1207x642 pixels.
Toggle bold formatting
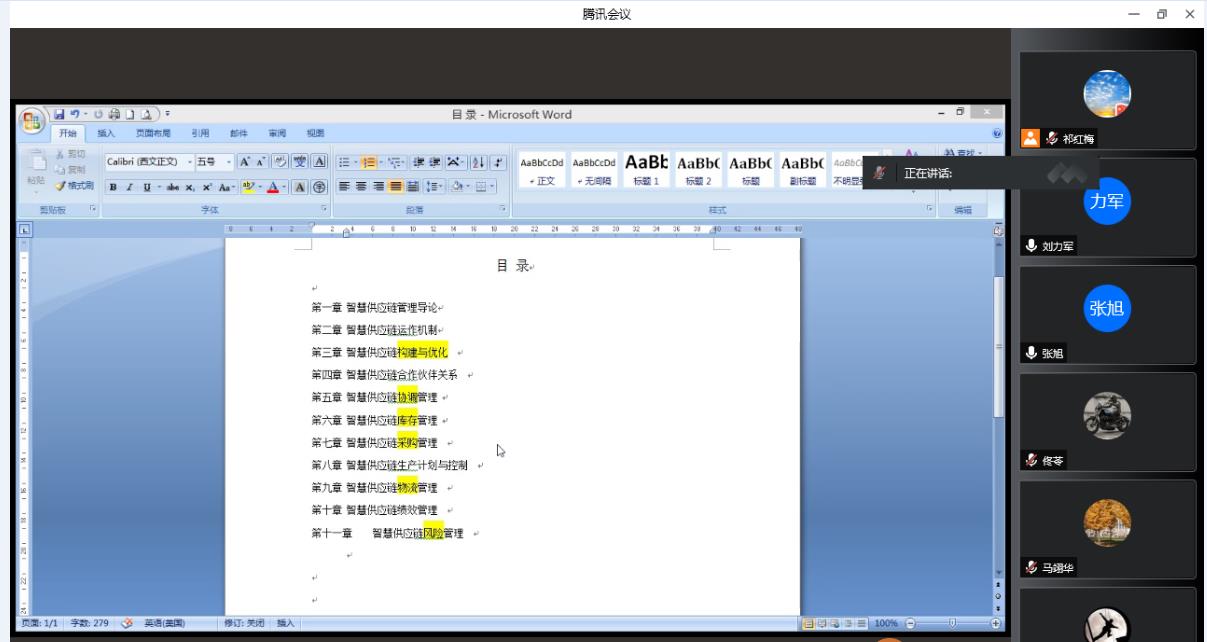point(114,187)
